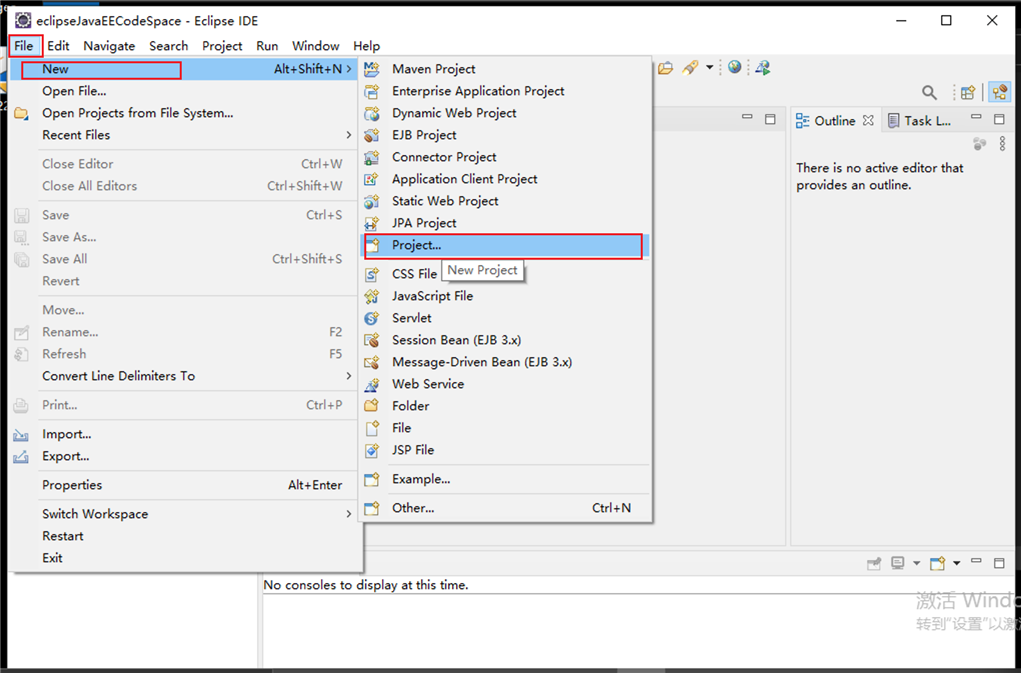1021x673 pixels.
Task: Toggle the Java EE perspective button
Action: tap(1000, 92)
